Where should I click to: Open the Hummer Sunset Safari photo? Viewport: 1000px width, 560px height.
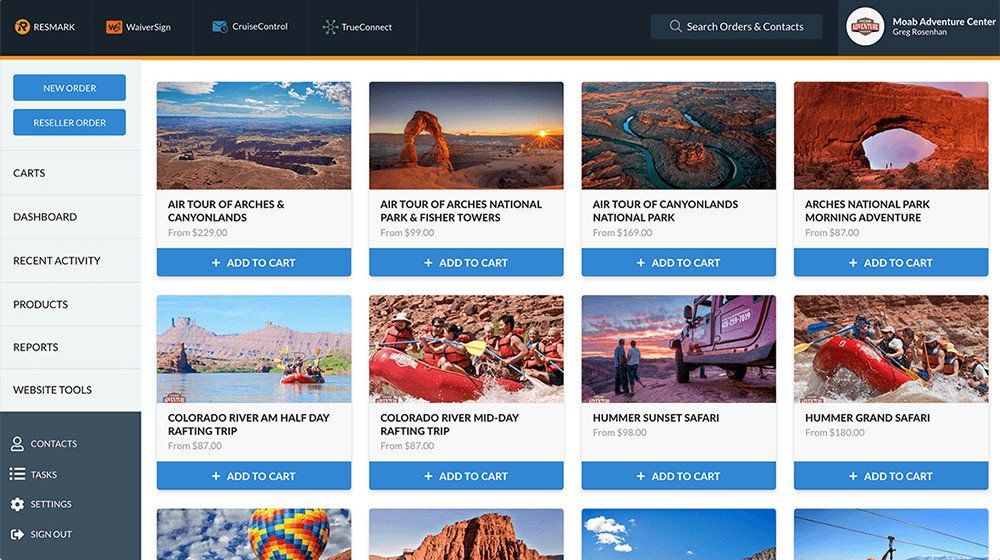pyautogui.click(x=679, y=349)
